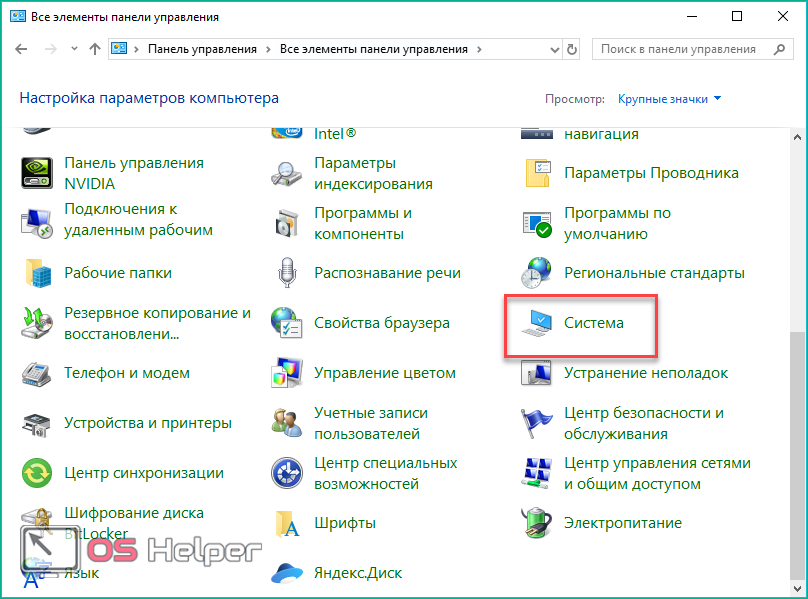This screenshot has width=808, height=599.
Task: Click the Default Programs checkmark icon
Action: tap(537, 223)
